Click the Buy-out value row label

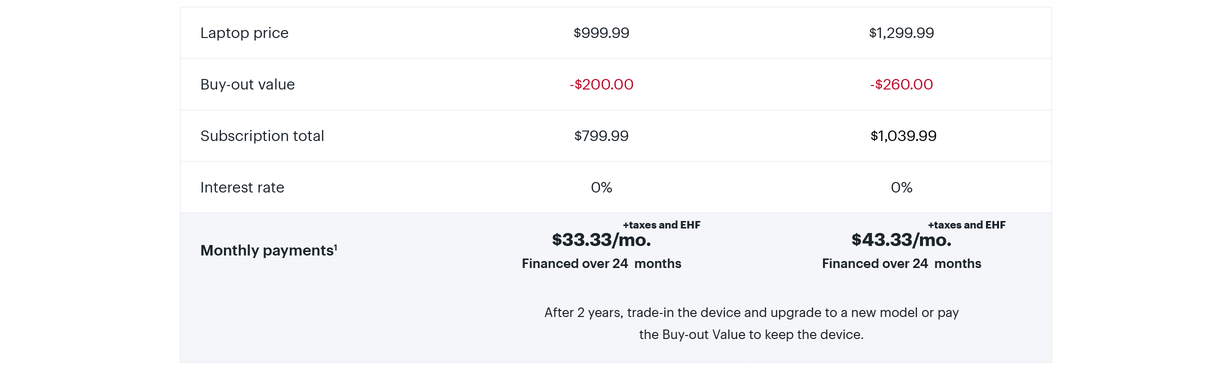pyautogui.click(x=247, y=85)
